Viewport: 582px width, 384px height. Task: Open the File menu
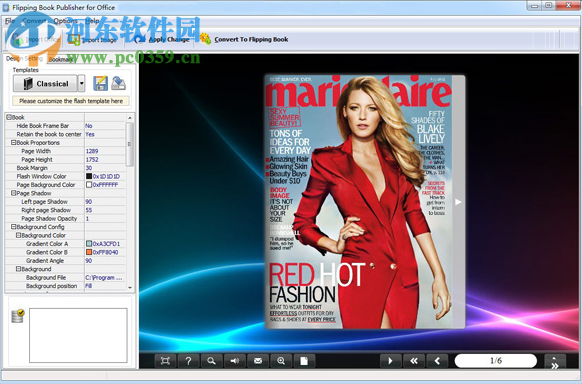[10, 21]
